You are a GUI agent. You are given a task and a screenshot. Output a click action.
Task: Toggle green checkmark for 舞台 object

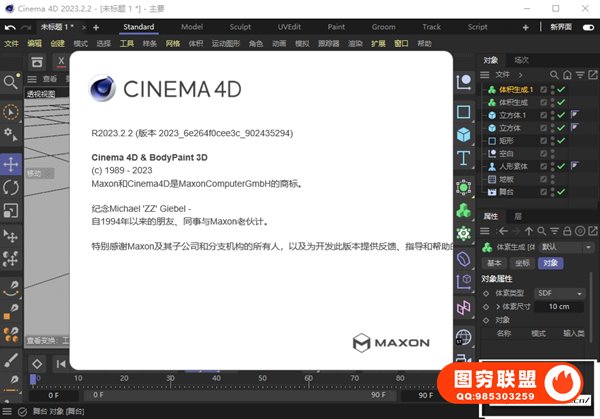561,191
